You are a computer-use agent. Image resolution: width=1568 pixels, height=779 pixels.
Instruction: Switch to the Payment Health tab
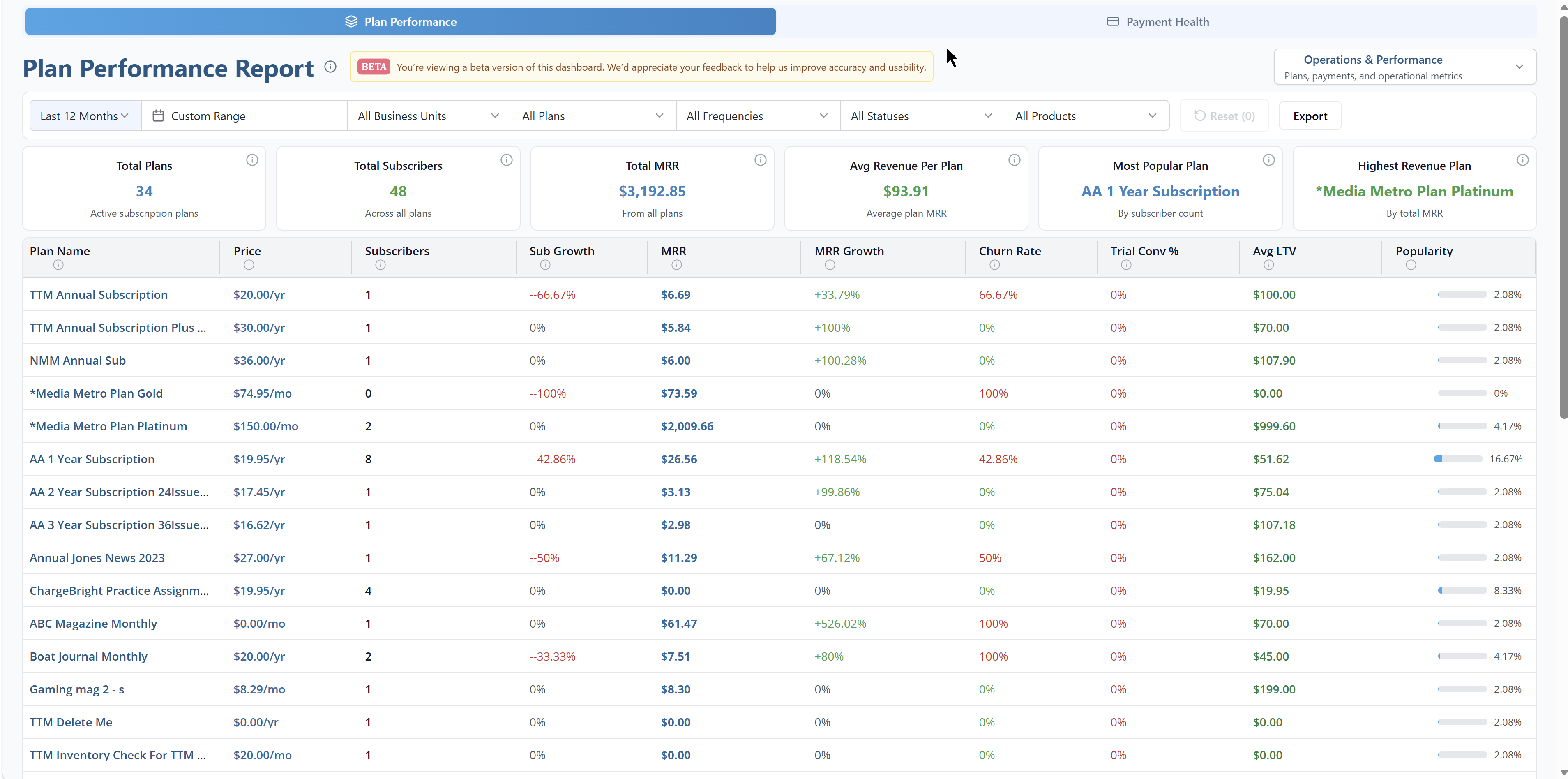pyautogui.click(x=1157, y=21)
